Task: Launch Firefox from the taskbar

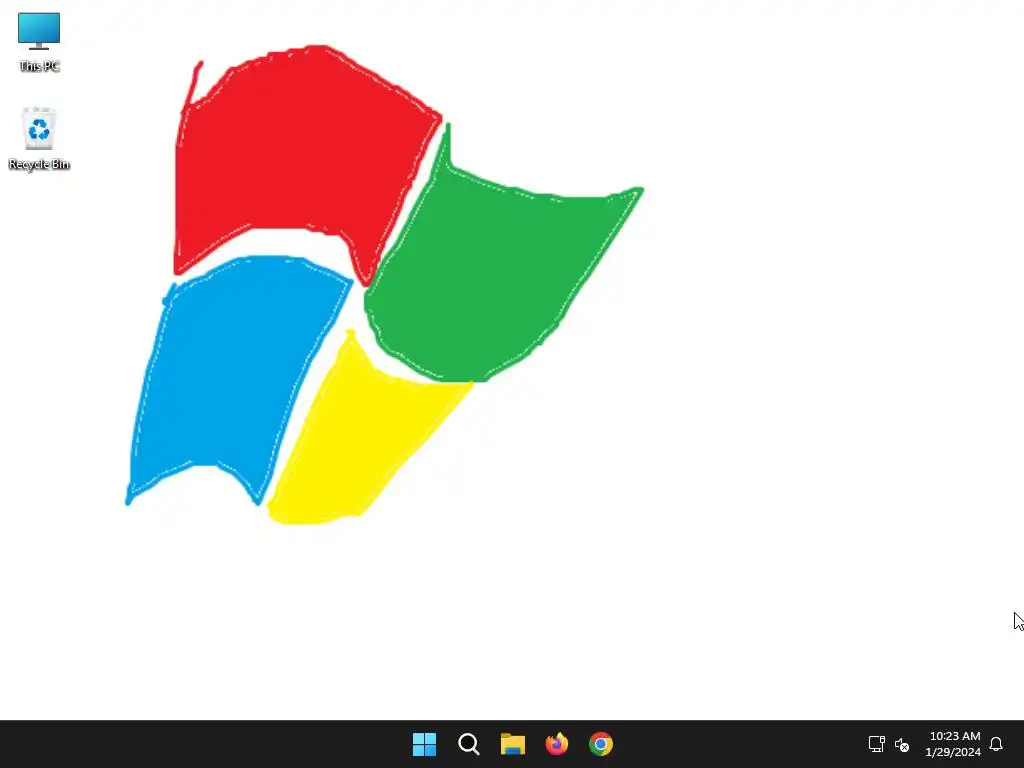Action: (x=556, y=744)
